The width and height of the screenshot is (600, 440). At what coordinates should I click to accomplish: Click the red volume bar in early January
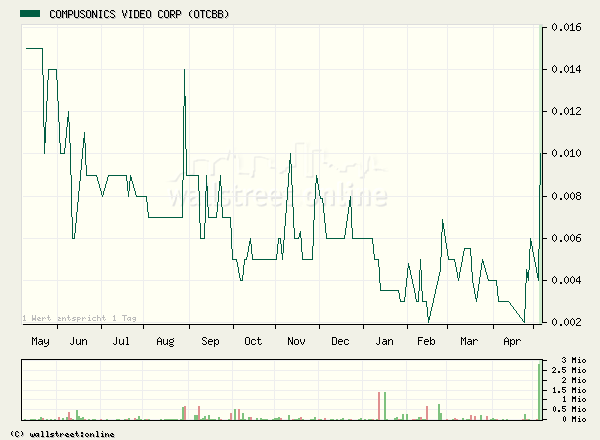[x=379, y=406]
